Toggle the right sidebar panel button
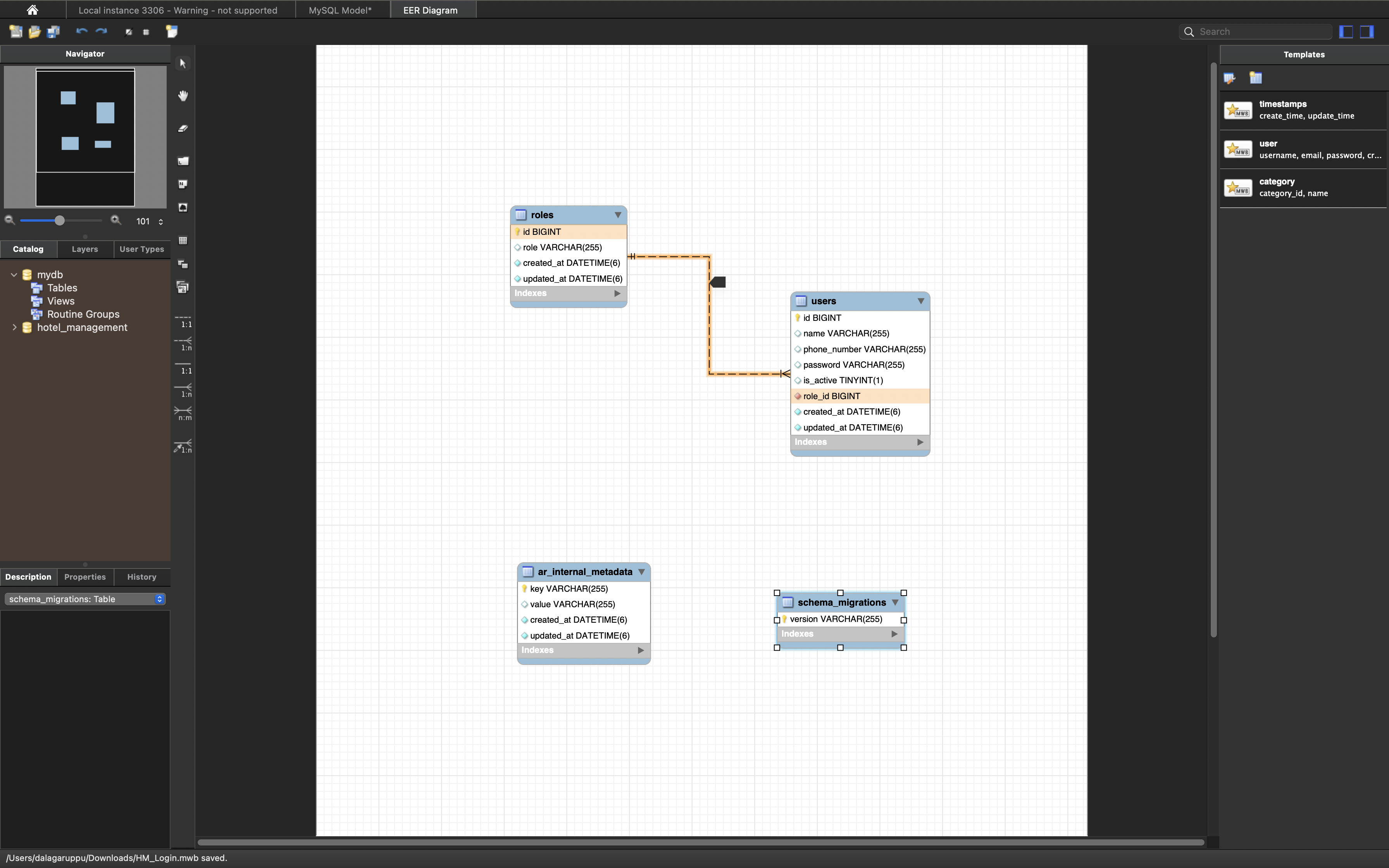The width and height of the screenshot is (1389, 868). 1367,31
